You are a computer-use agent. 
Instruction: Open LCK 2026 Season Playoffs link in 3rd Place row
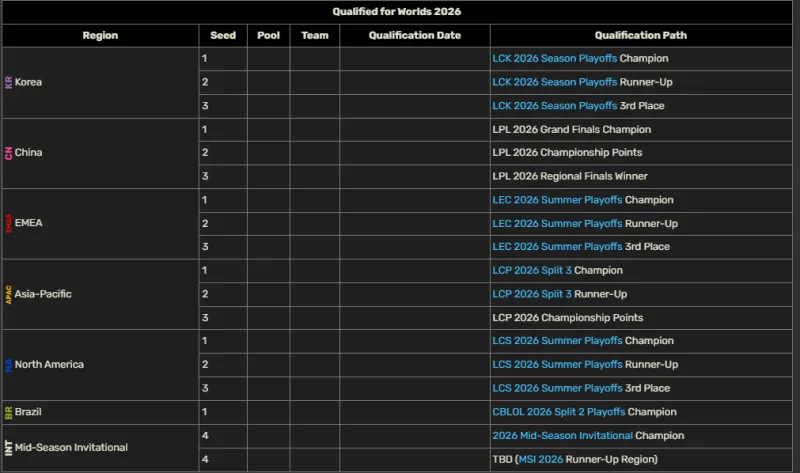[554, 106]
